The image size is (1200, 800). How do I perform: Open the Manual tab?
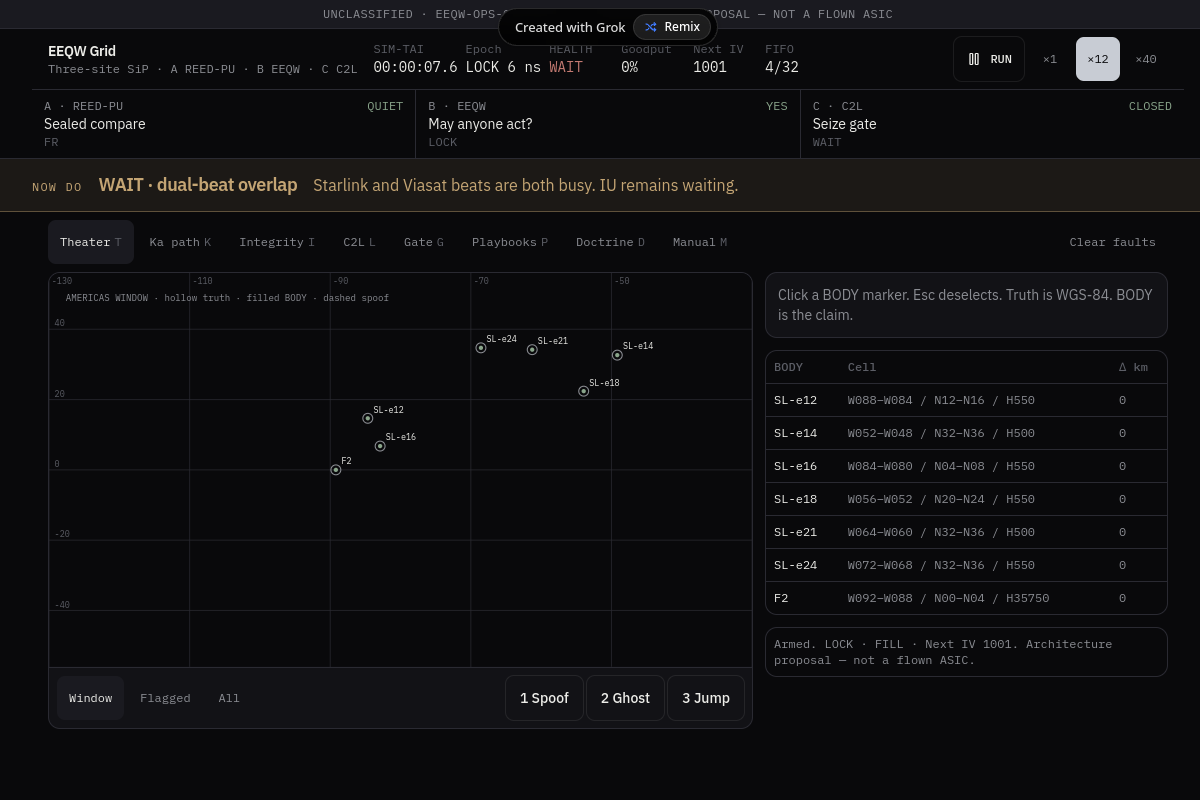click(700, 242)
